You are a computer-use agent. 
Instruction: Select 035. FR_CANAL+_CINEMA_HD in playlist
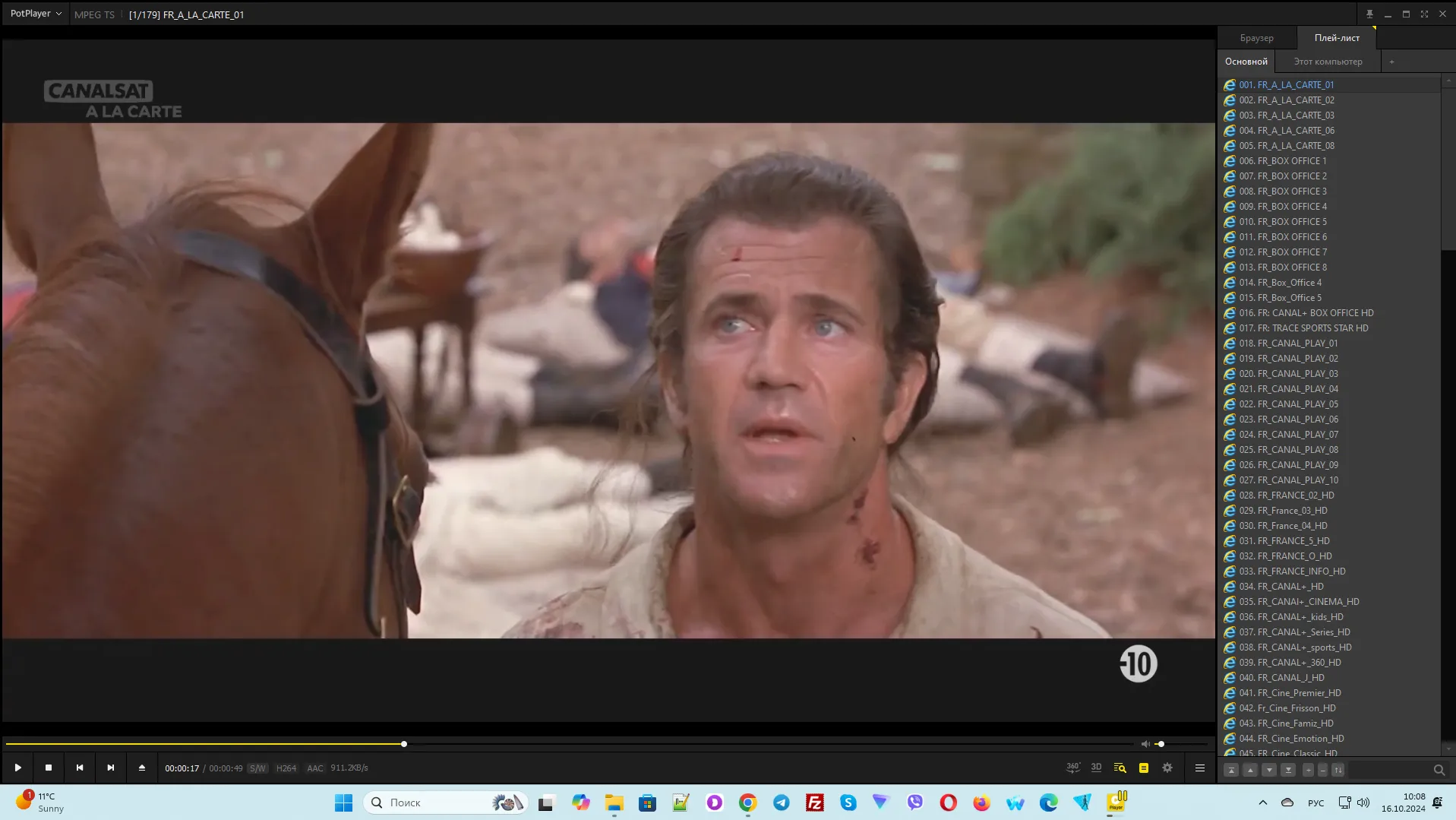tap(1329, 602)
